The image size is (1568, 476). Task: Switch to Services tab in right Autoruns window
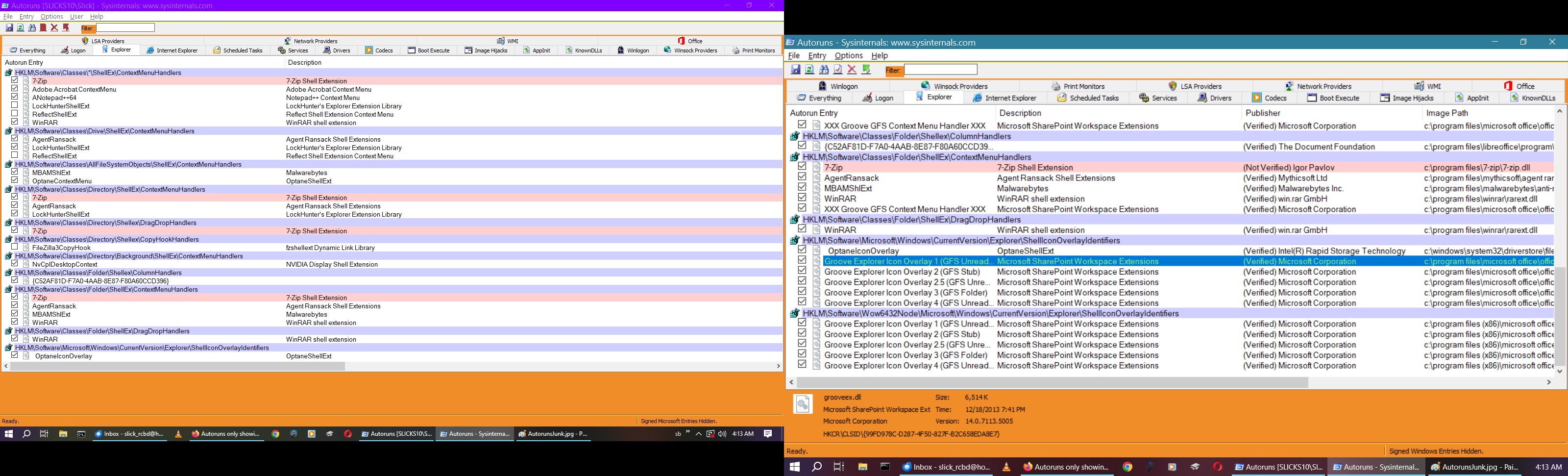[x=1158, y=98]
